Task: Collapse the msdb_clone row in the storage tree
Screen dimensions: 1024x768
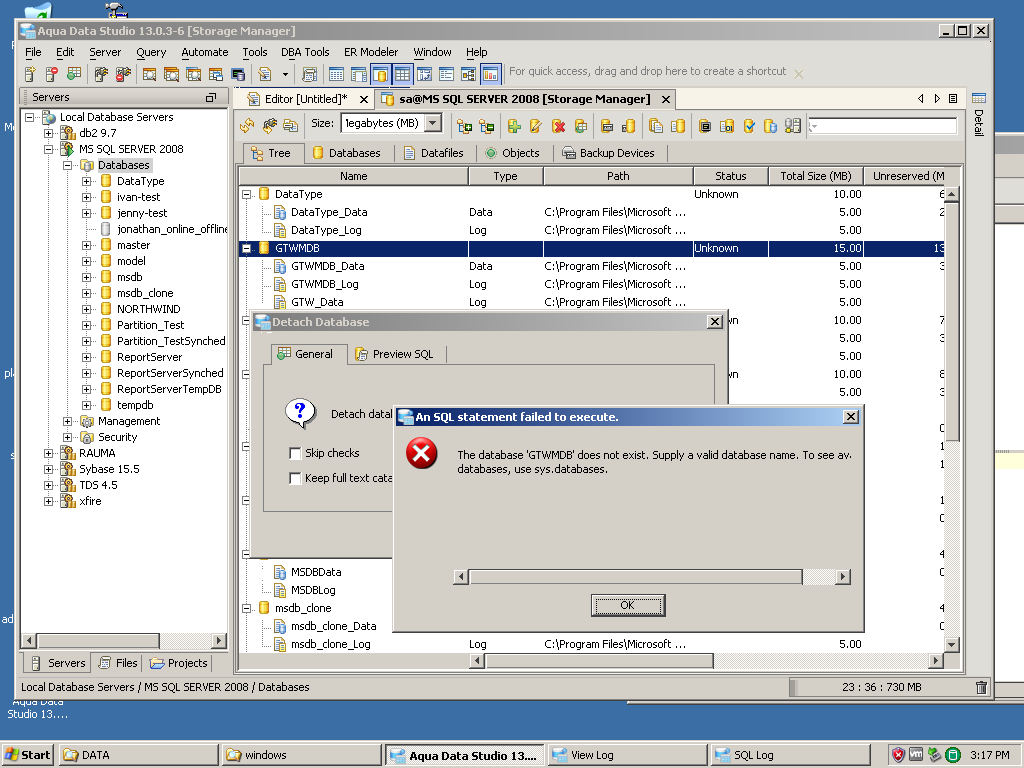Action: (x=246, y=608)
